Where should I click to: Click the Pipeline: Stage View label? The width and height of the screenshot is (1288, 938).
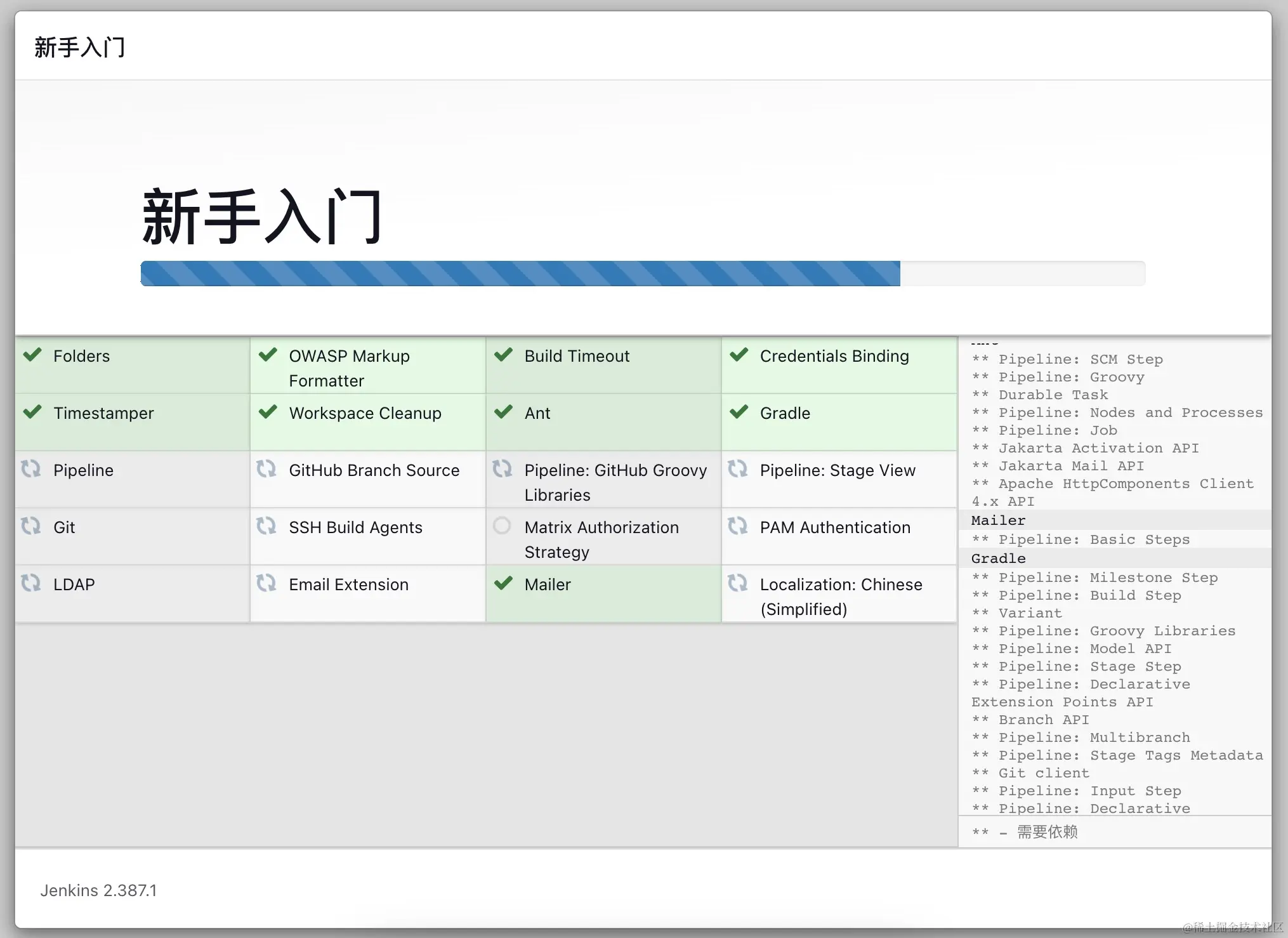click(838, 470)
